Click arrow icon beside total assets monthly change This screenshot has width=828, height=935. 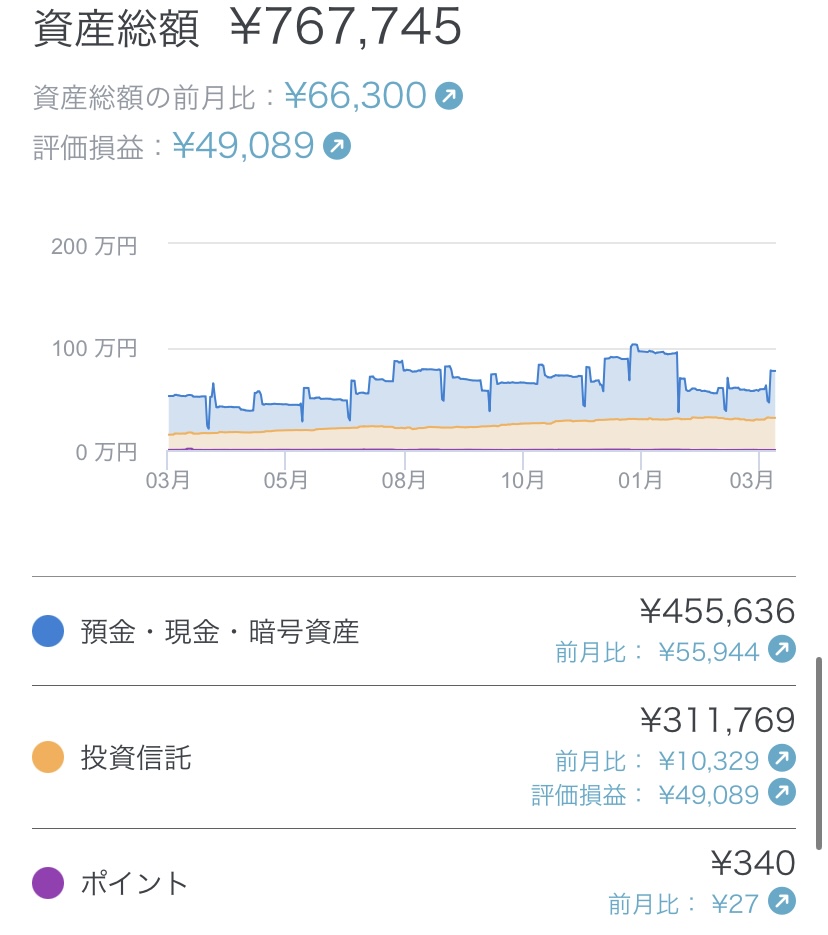(449, 96)
